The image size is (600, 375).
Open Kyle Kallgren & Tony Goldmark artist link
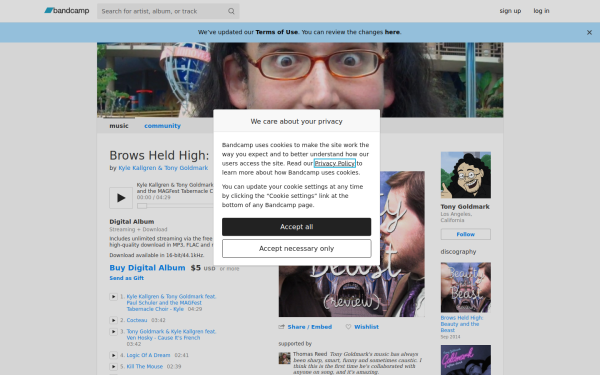pos(163,168)
